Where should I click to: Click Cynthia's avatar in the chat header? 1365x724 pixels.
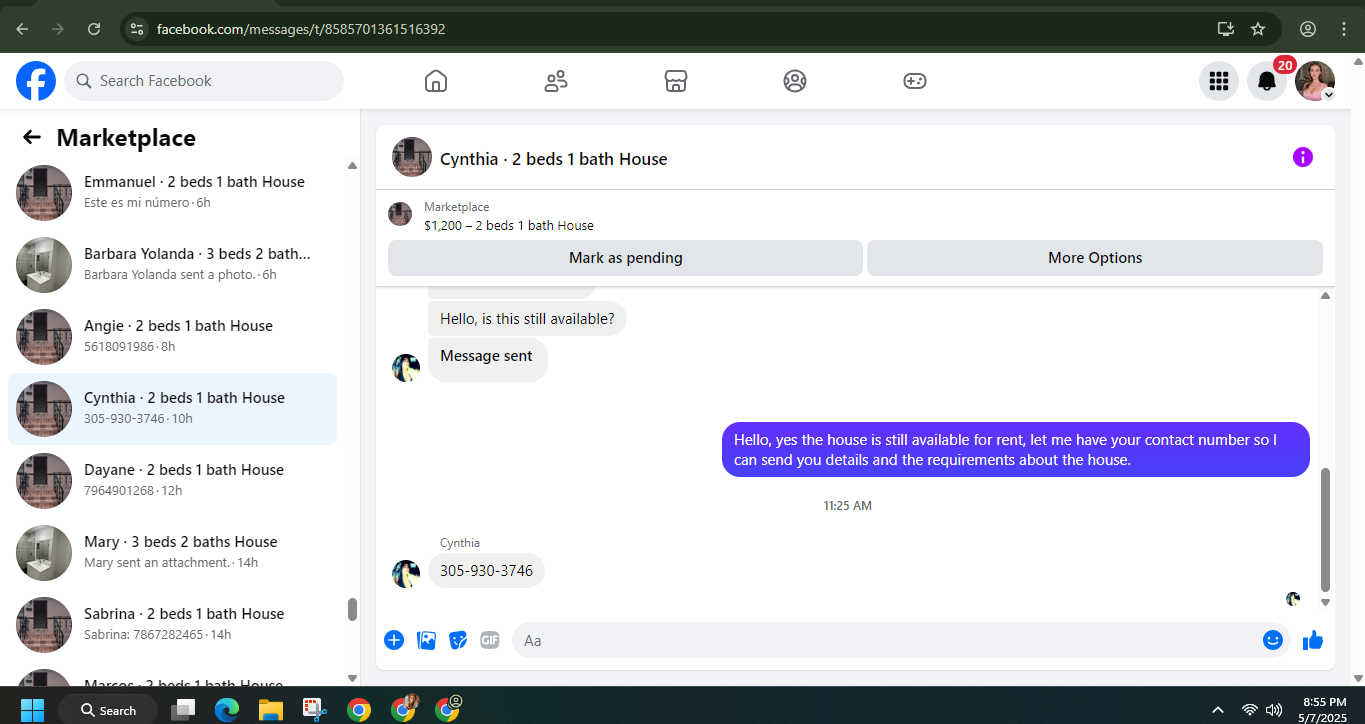coord(412,158)
